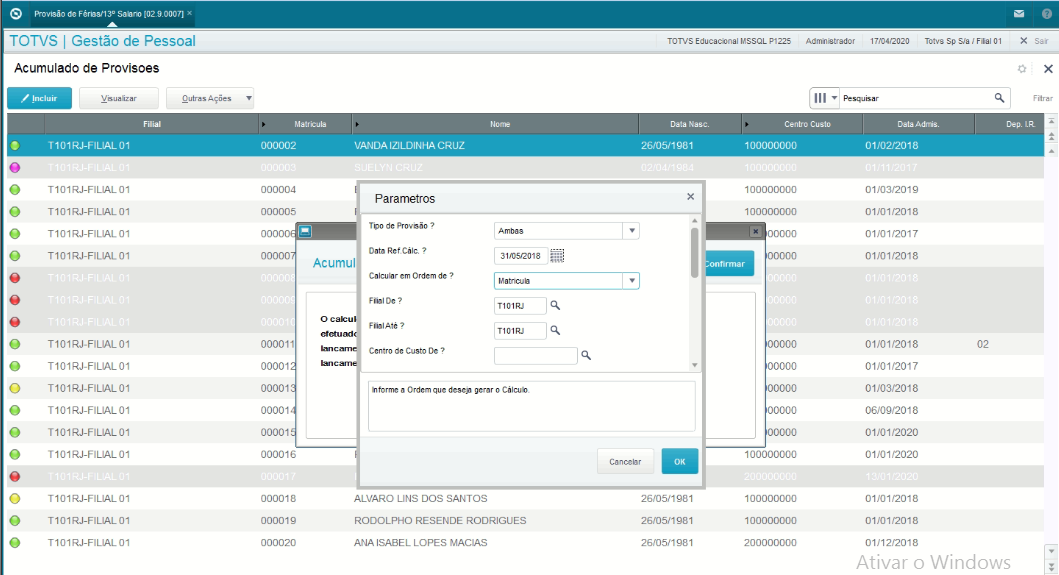Click the Parametros scrollbar down arrow
Screen dimensions: 1059x575
pos(694,366)
